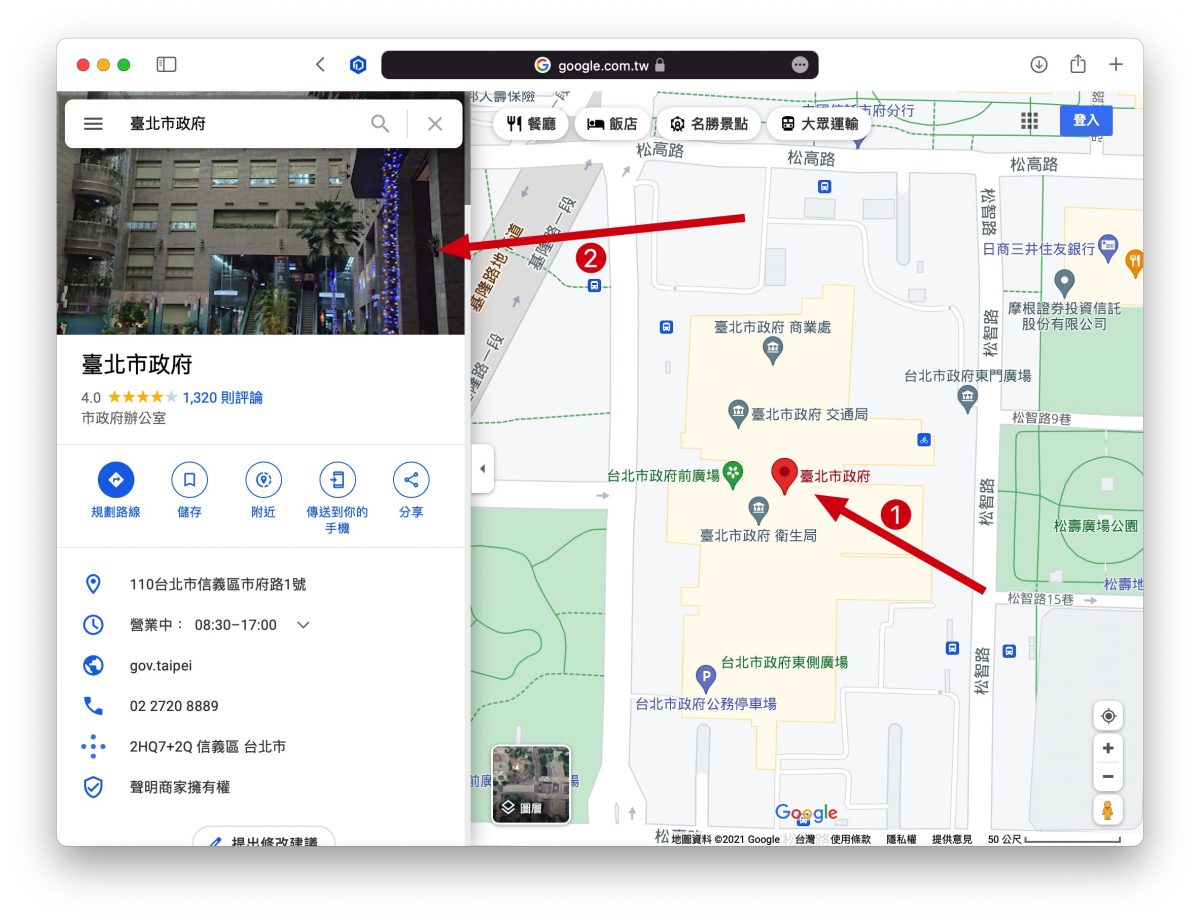Image resolution: width=1200 pixels, height=921 pixels.
Task: Click the building photo of 臺北市政府
Action: 261,240
